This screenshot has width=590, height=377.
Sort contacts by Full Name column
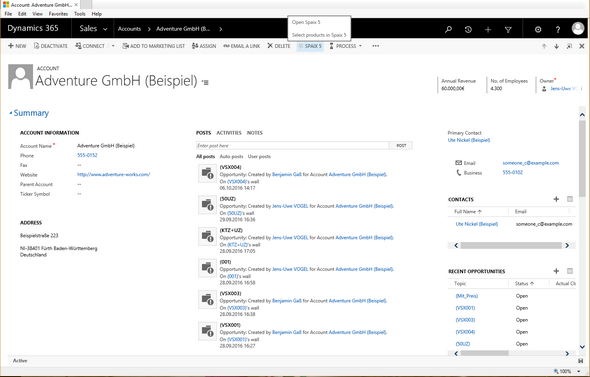(x=468, y=211)
